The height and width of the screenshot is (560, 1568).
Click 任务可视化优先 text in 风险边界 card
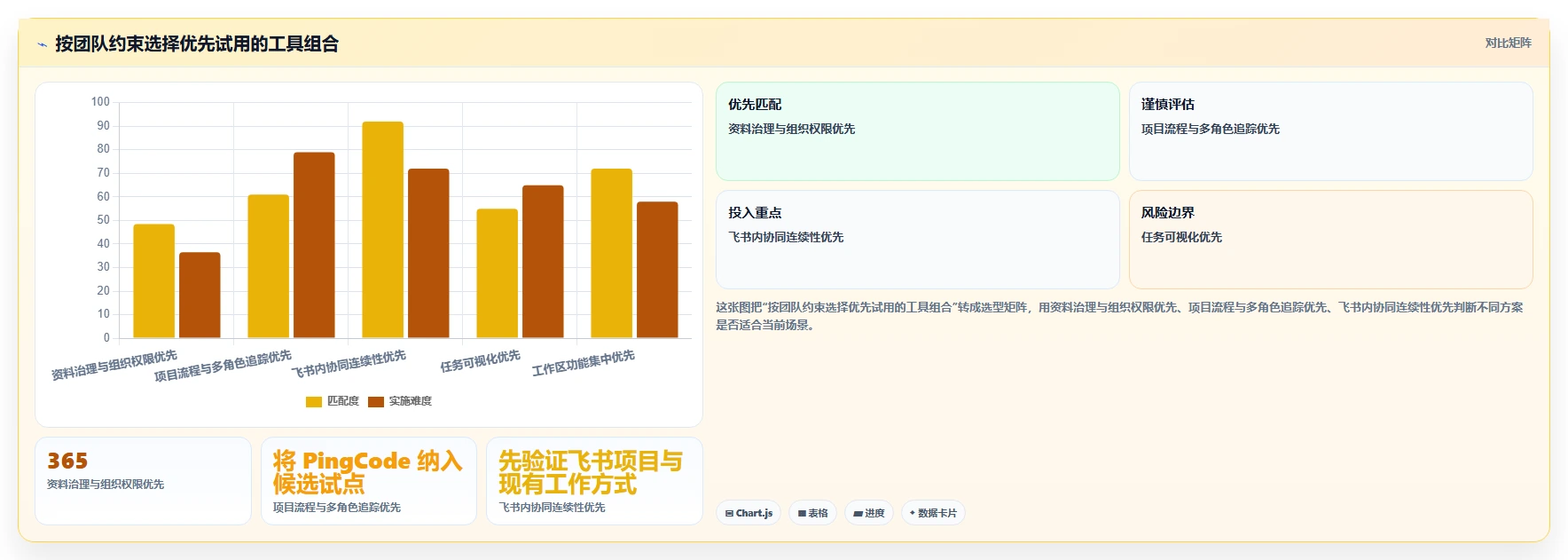[1181, 237]
